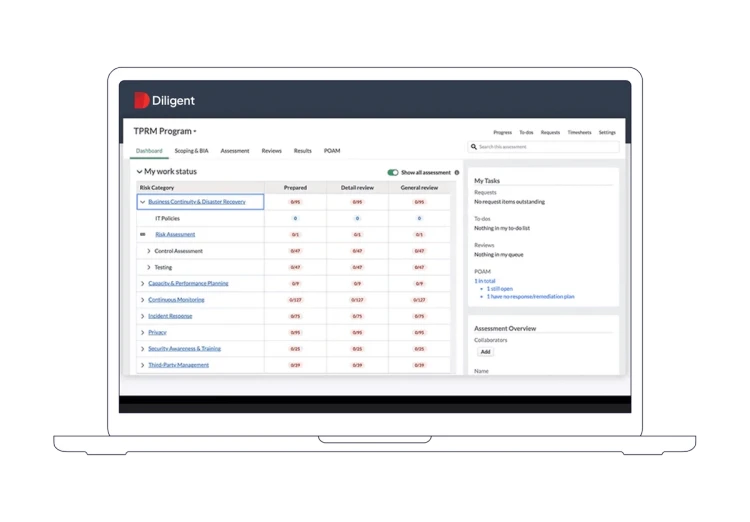Click the '1 still open' link
The height and width of the screenshot is (522, 750).
tap(499, 289)
